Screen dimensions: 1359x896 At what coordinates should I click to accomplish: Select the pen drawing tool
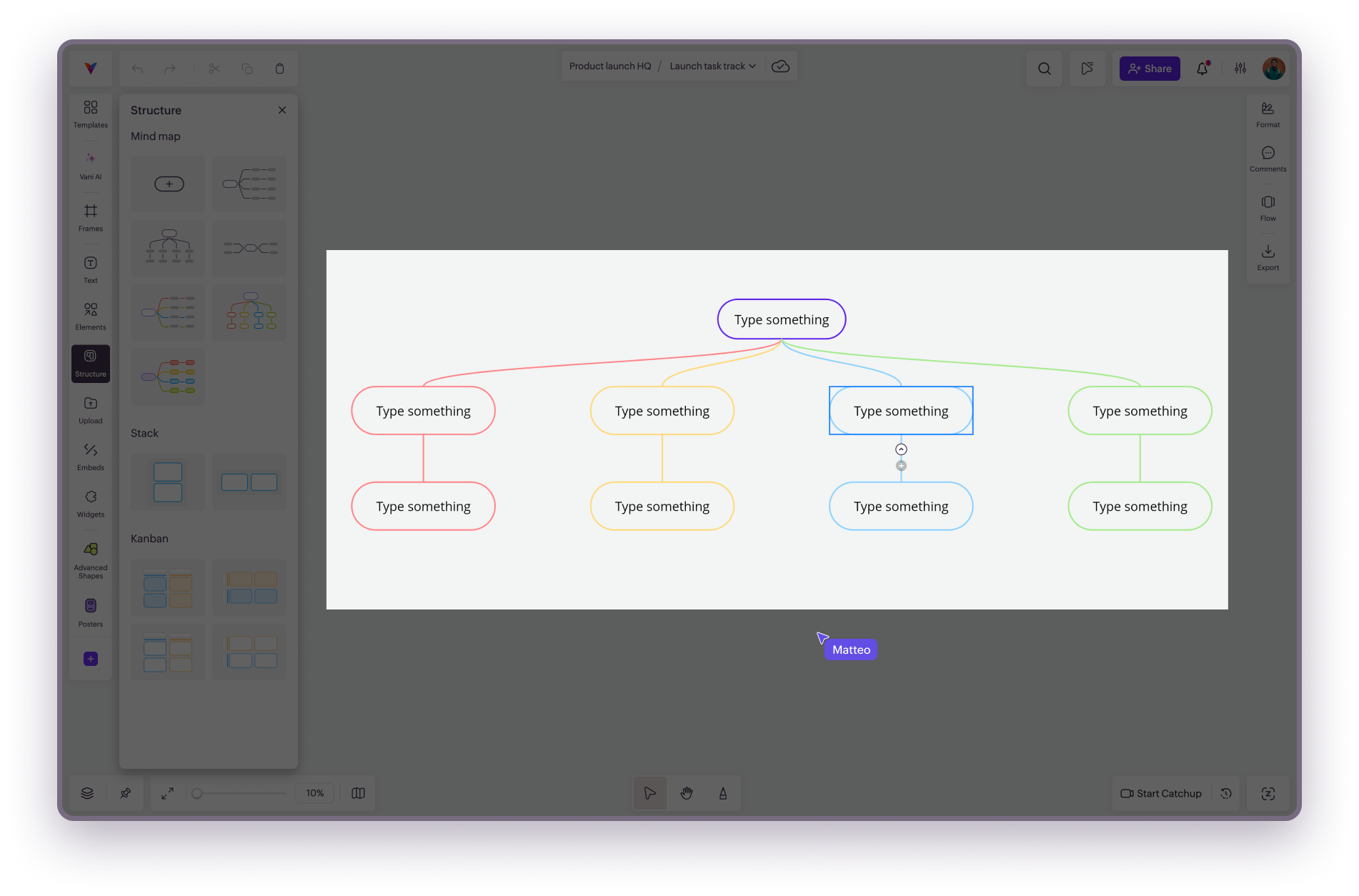723,793
